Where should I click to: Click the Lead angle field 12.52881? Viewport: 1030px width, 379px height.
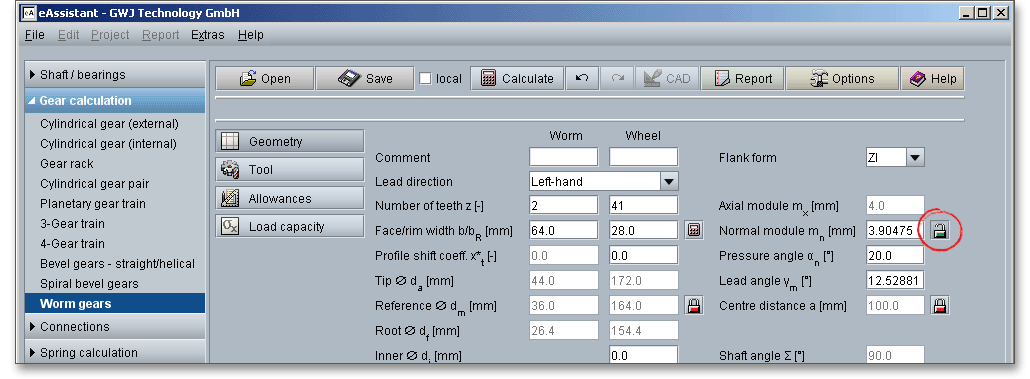tap(895, 280)
